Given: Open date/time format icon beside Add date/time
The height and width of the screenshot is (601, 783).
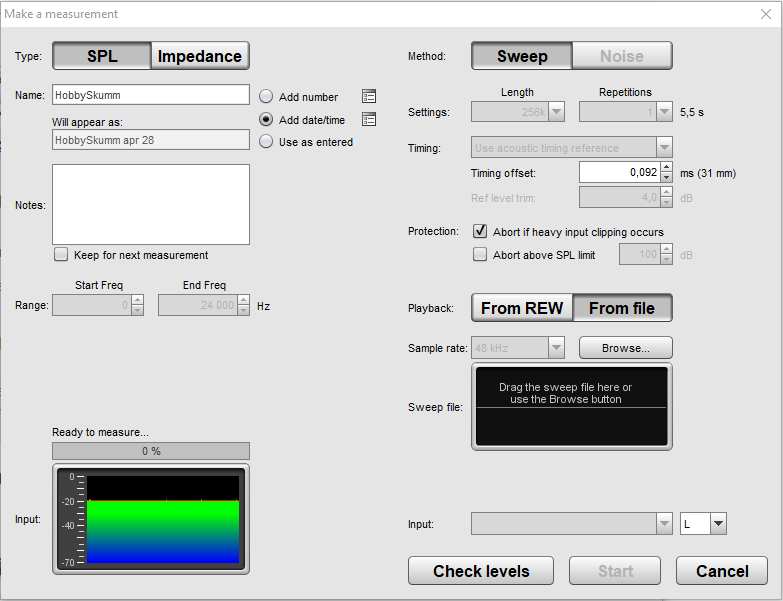Looking at the screenshot, I should (x=369, y=119).
